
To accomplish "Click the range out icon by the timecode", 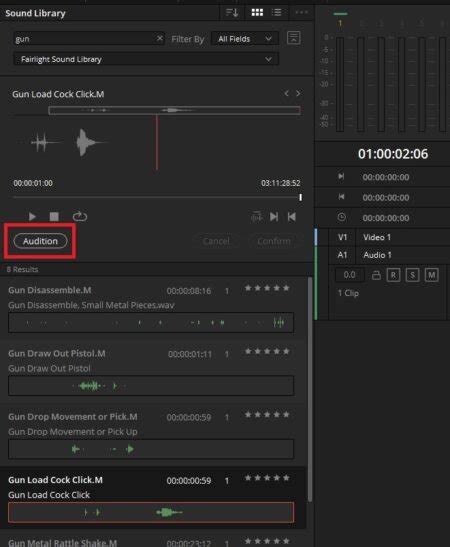I will pyautogui.click(x=341, y=197).
